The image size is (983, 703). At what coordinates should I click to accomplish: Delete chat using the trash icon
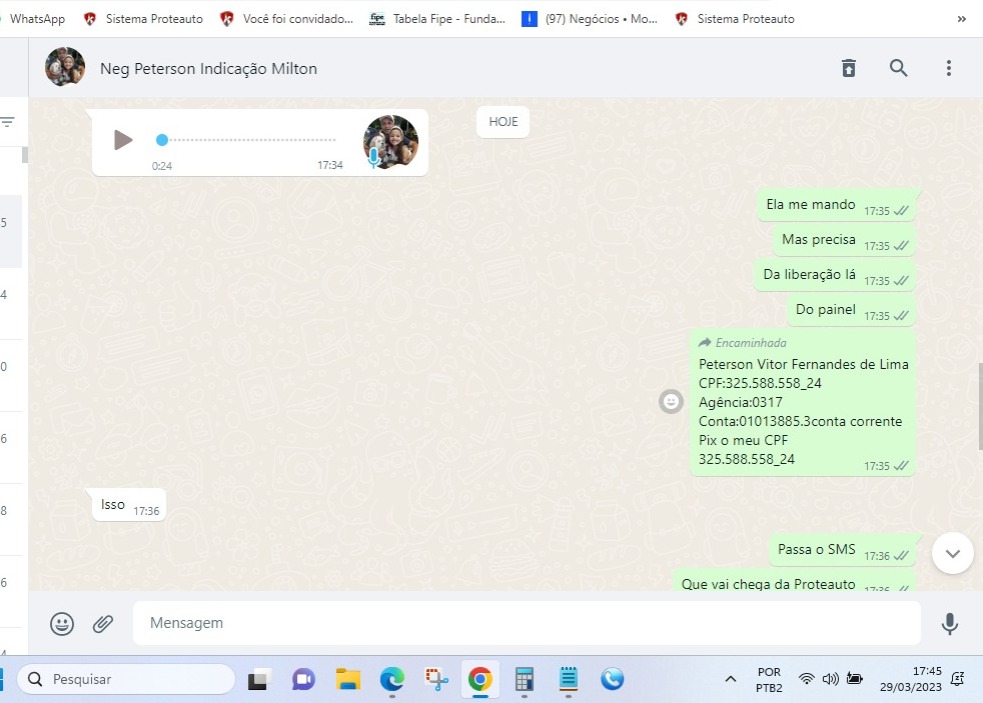tap(848, 68)
